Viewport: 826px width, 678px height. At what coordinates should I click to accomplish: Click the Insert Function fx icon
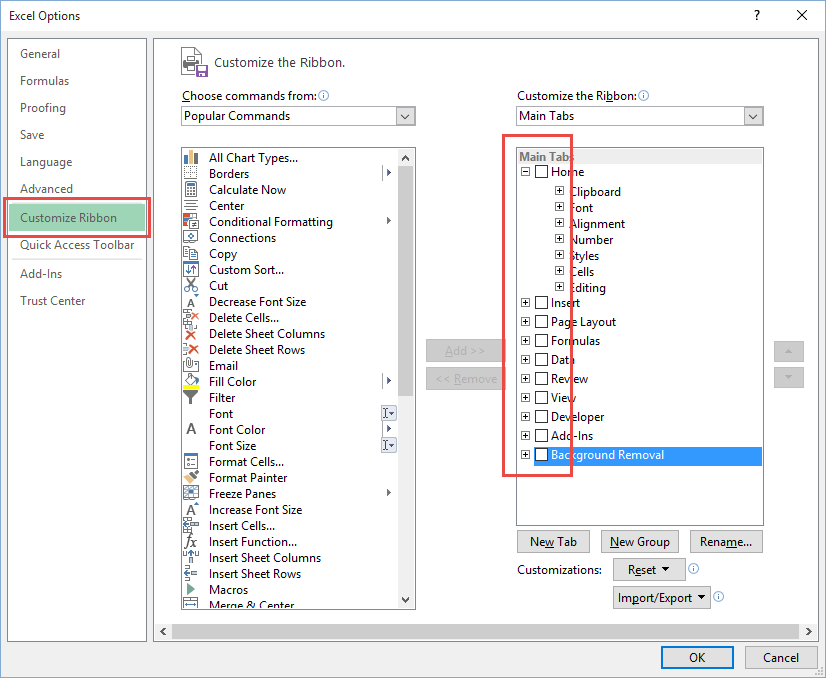click(191, 542)
